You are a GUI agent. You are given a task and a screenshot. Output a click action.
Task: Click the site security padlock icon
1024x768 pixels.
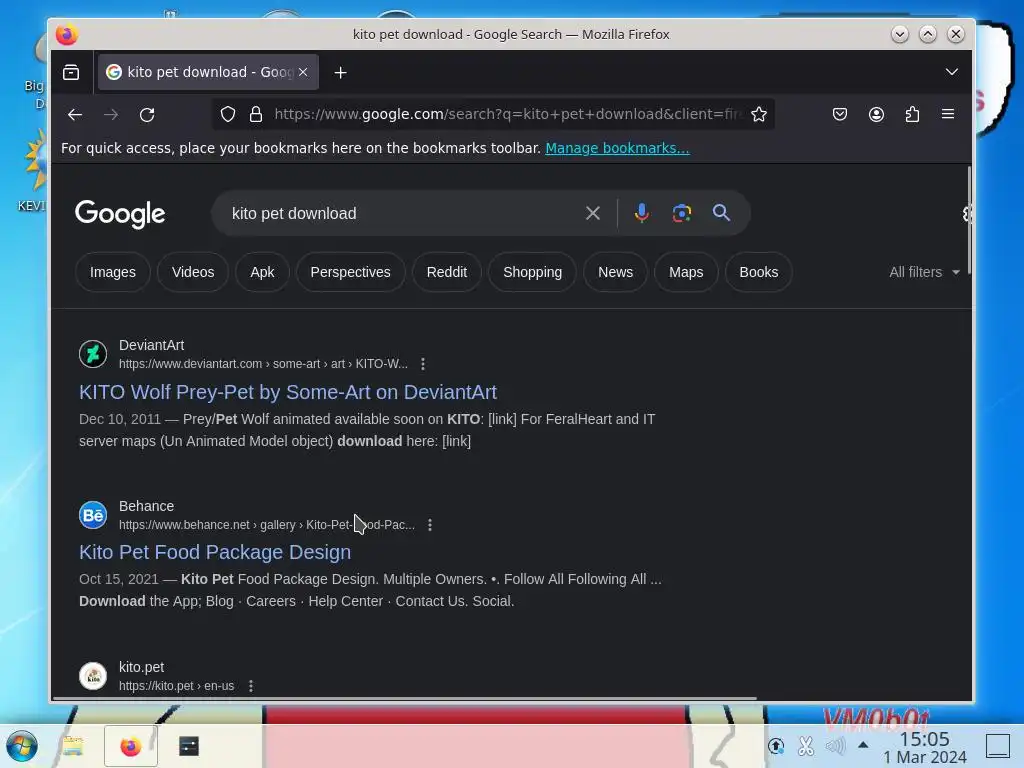(256, 114)
